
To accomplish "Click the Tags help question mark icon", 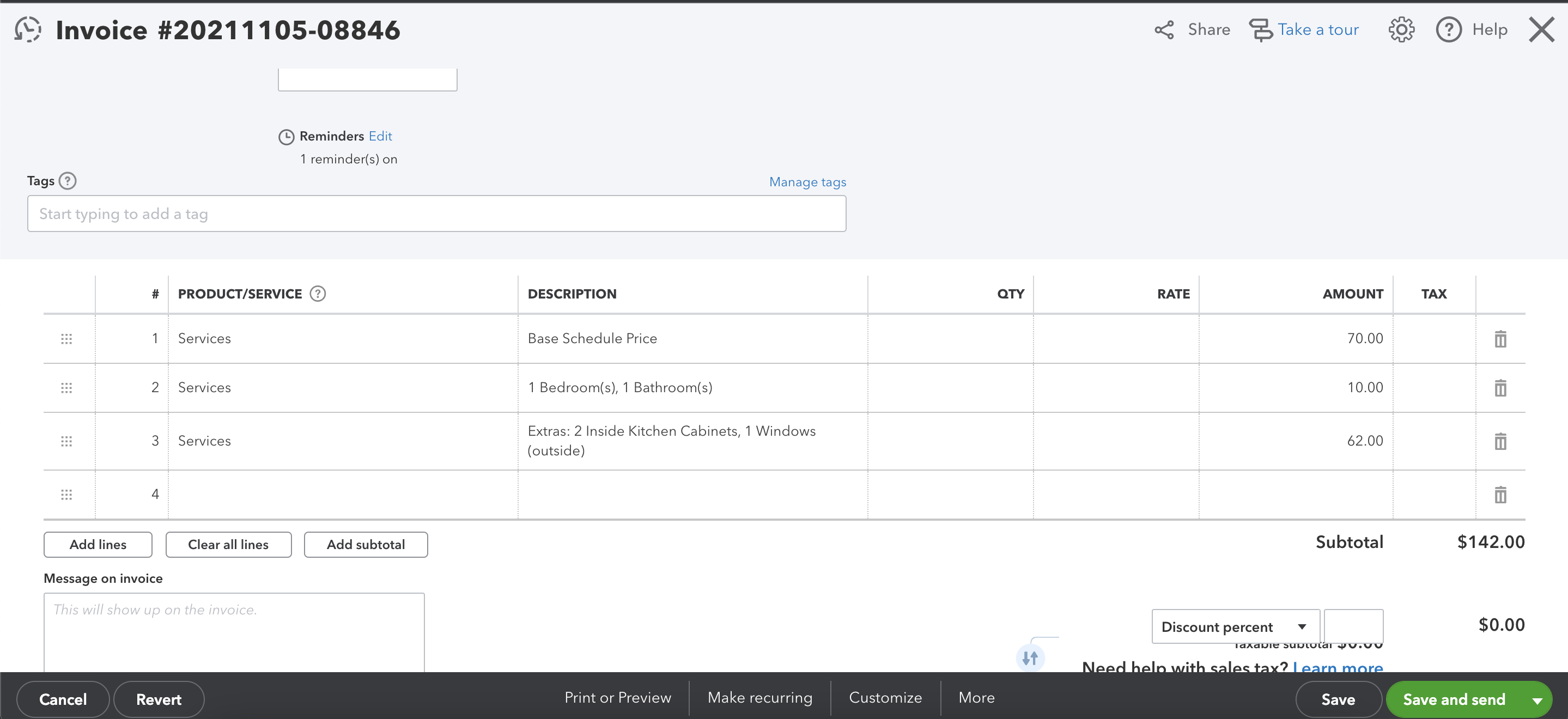I will 68,181.
